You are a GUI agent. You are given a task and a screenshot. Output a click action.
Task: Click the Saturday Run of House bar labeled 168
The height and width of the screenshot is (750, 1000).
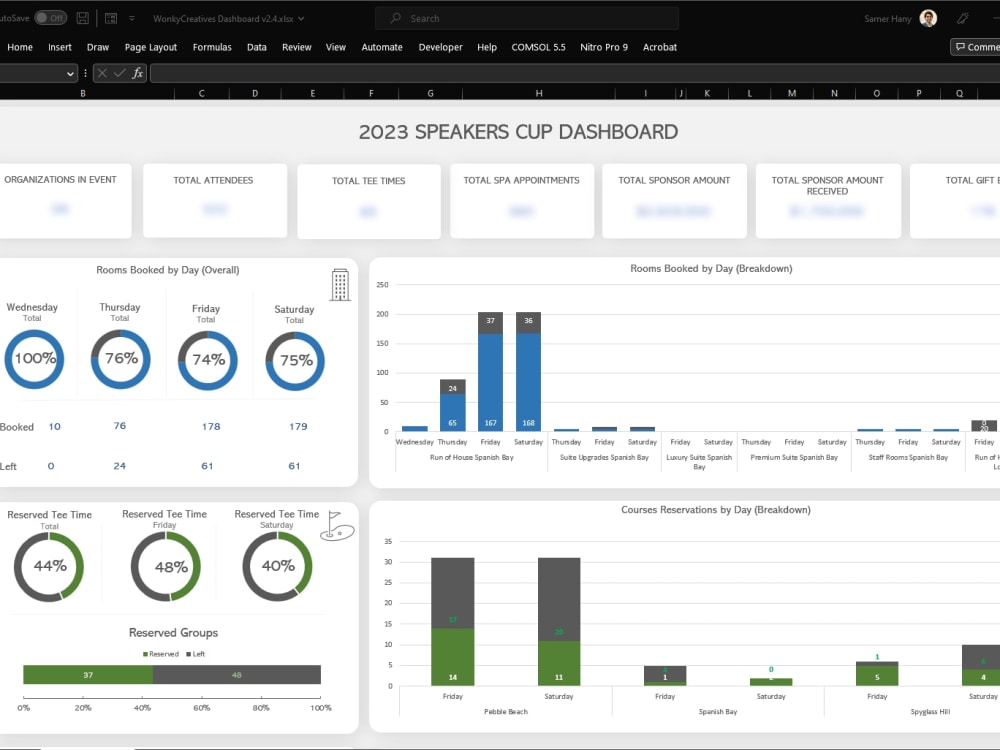[529, 382]
